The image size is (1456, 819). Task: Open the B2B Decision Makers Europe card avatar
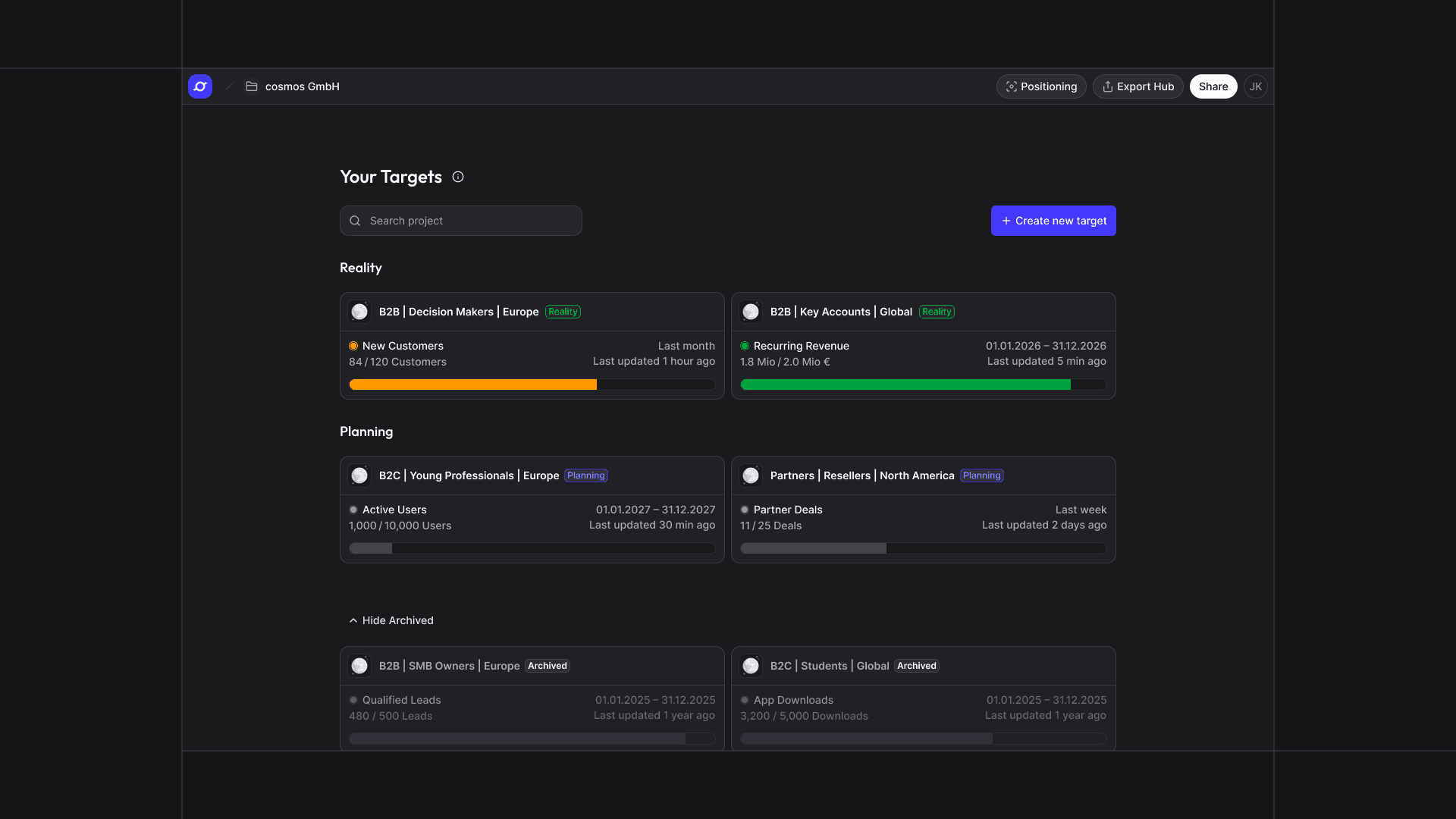pos(359,312)
